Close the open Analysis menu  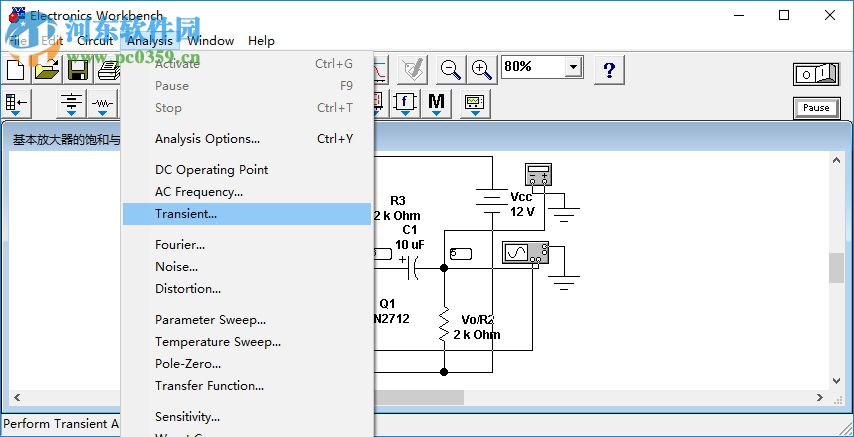tap(150, 41)
